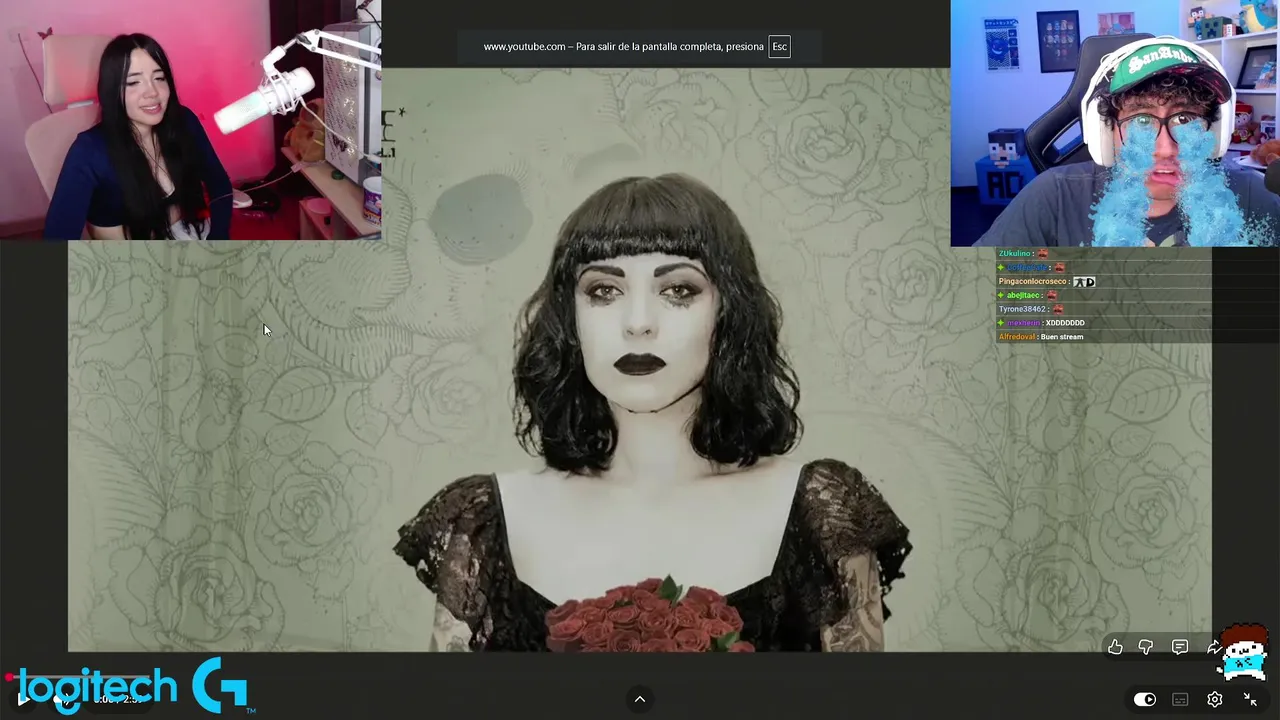Click ZUkulino's chat message
The height and width of the screenshot is (720, 1280).
1023,253
